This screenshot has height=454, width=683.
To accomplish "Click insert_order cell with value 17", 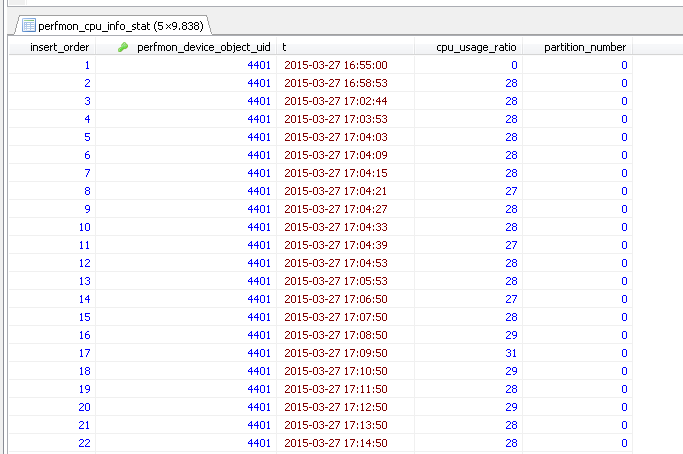I will (x=52, y=353).
